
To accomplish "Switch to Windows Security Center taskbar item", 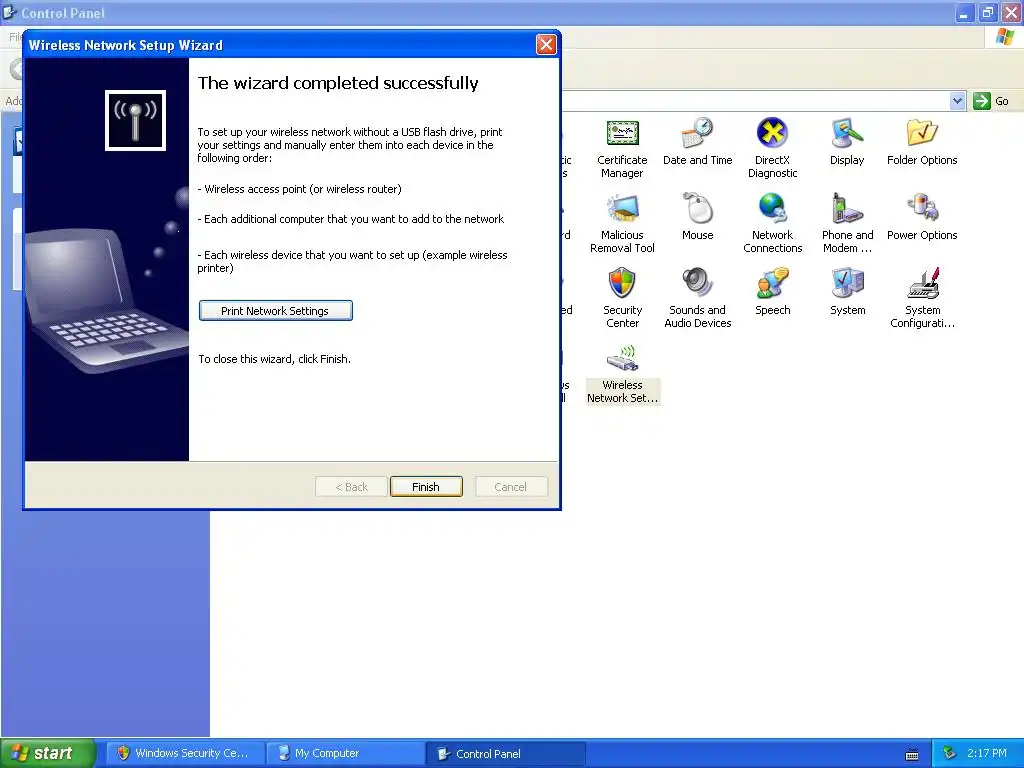I will click(185, 753).
